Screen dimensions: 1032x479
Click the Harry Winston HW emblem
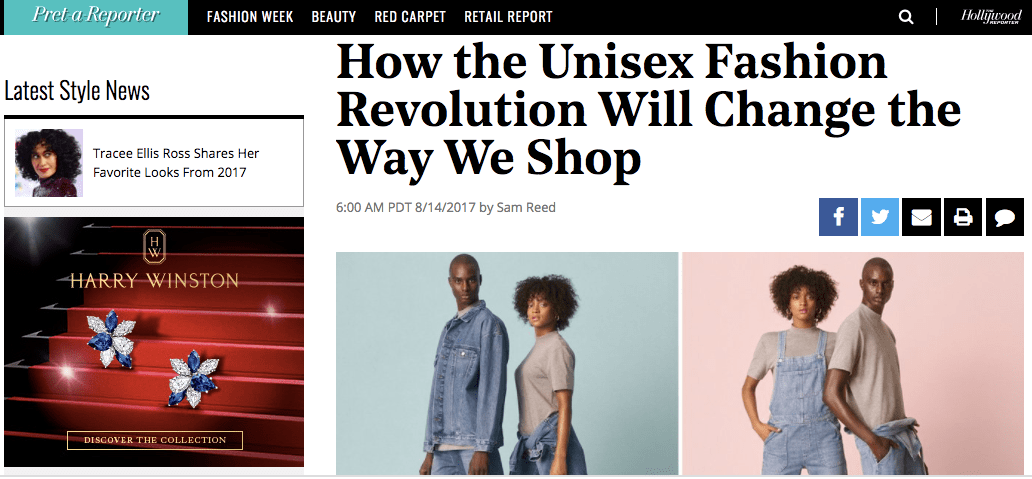154,247
